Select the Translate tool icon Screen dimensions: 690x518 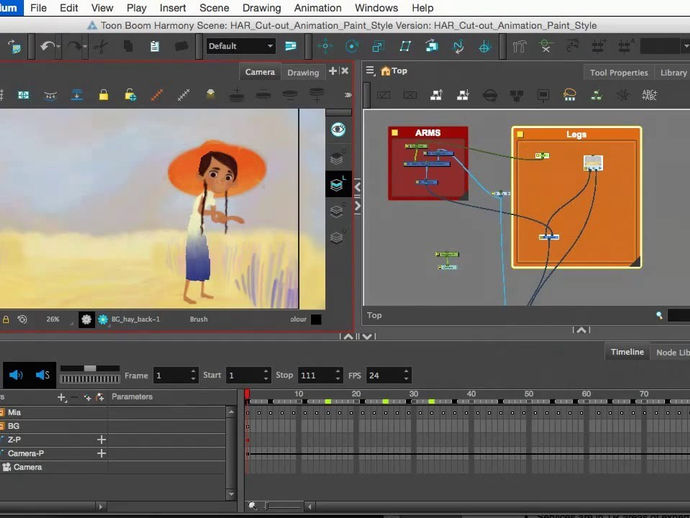click(x=325, y=46)
